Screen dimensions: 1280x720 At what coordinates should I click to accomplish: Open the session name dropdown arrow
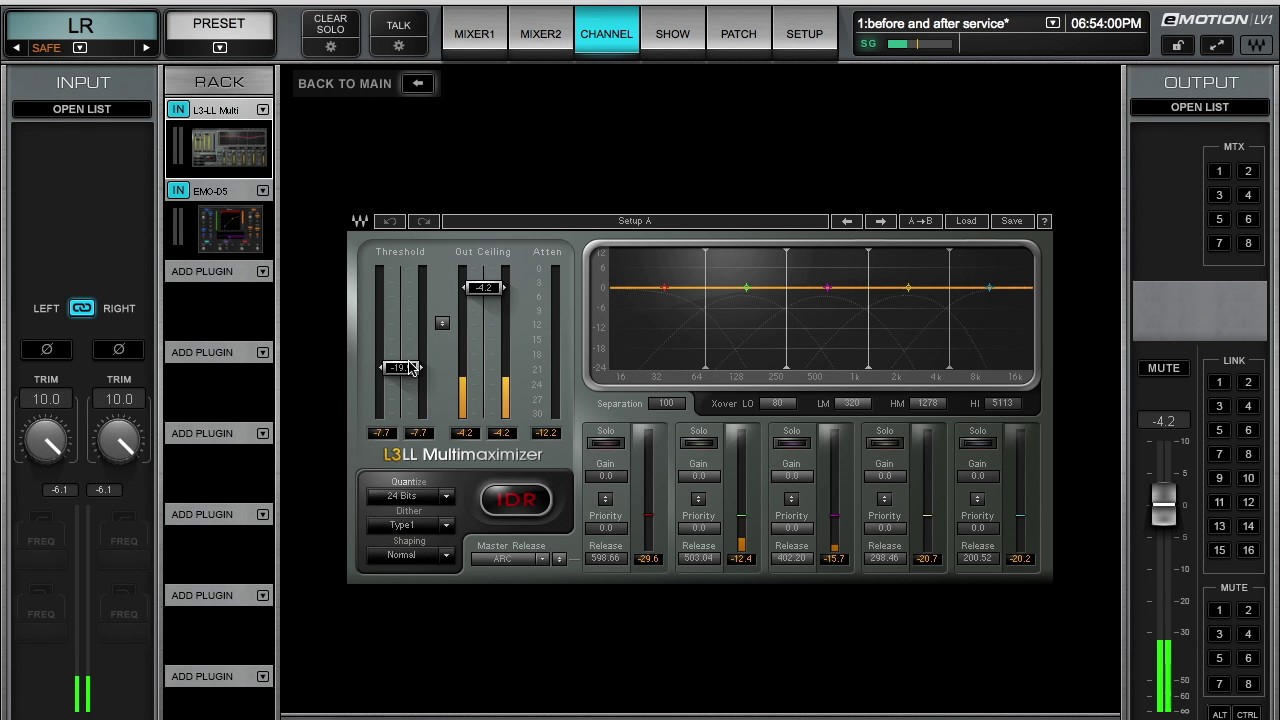point(1052,23)
